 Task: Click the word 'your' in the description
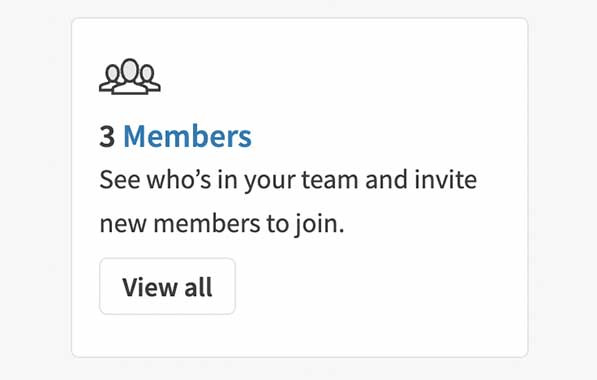click(270, 182)
